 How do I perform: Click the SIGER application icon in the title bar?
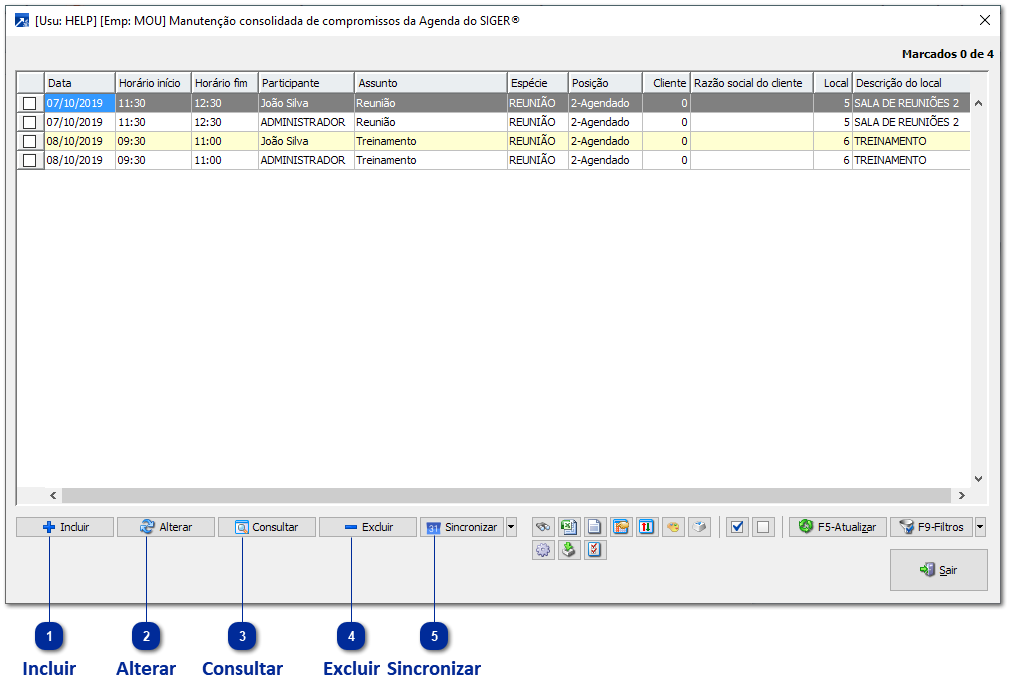tap(22, 21)
